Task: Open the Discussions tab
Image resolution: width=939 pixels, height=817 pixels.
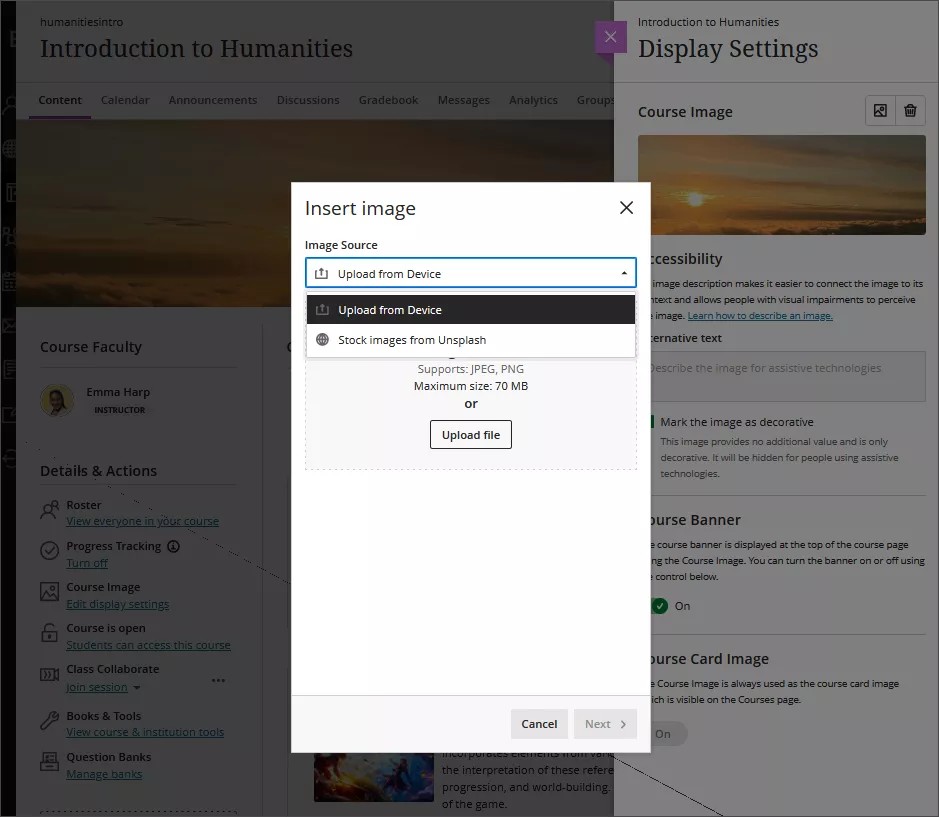Action: (308, 100)
